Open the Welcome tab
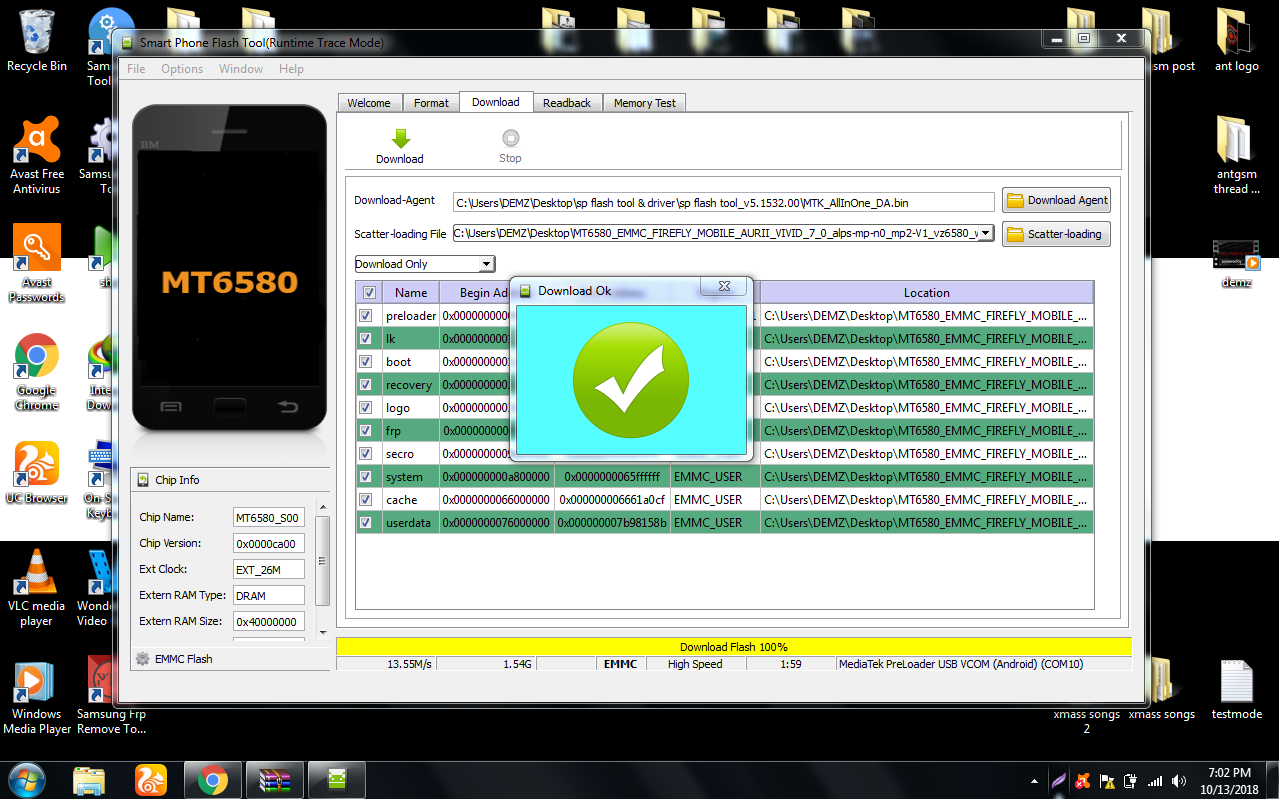This screenshot has width=1279, height=799. pyautogui.click(x=369, y=103)
